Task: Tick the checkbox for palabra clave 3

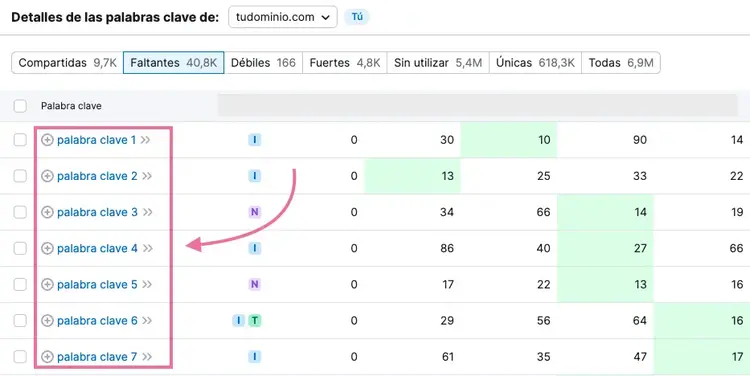Action: (x=20, y=212)
